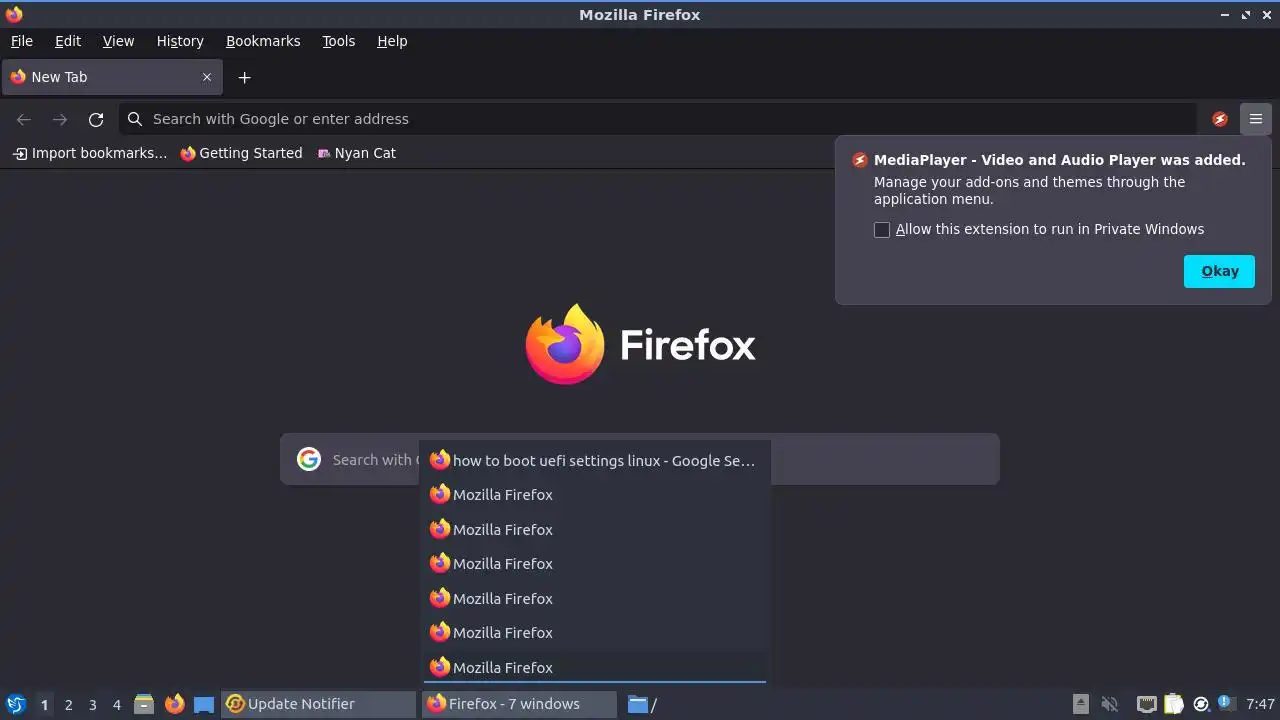This screenshot has width=1280, height=720.
Task: Click the muted volume tray icon
Action: (x=1110, y=704)
